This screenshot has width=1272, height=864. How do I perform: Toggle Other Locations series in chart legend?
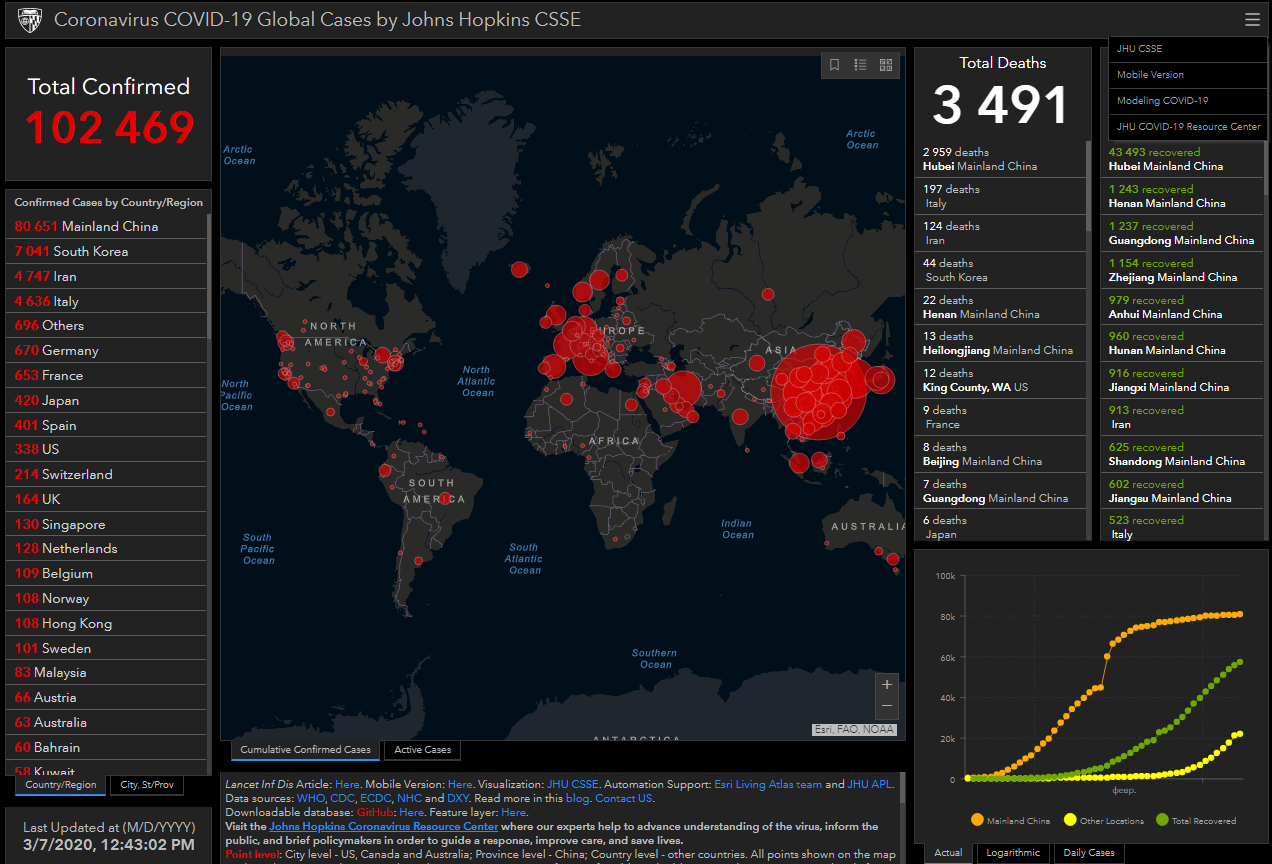[1103, 820]
